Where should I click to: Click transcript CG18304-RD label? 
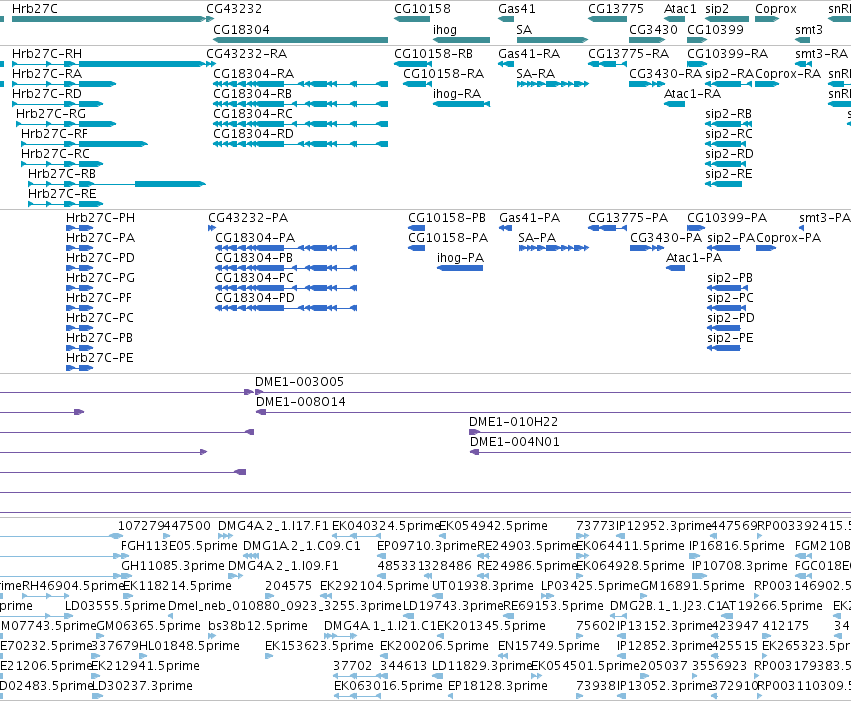(x=253, y=133)
